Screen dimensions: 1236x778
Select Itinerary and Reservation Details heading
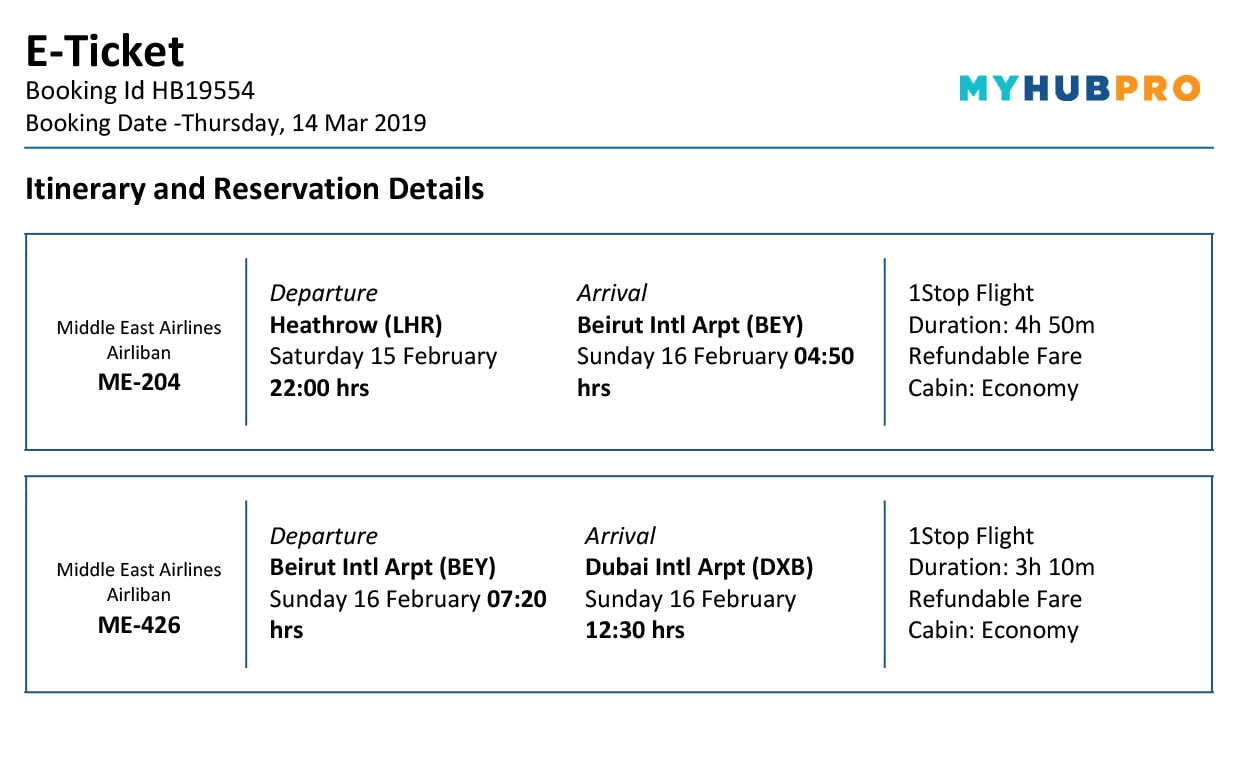point(254,188)
